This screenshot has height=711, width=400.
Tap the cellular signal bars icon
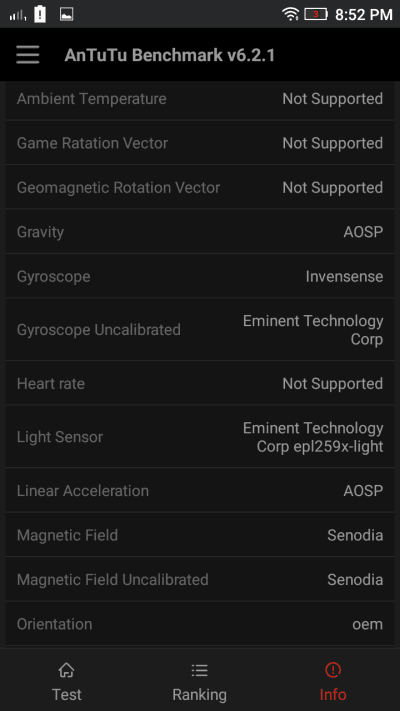(x=18, y=15)
